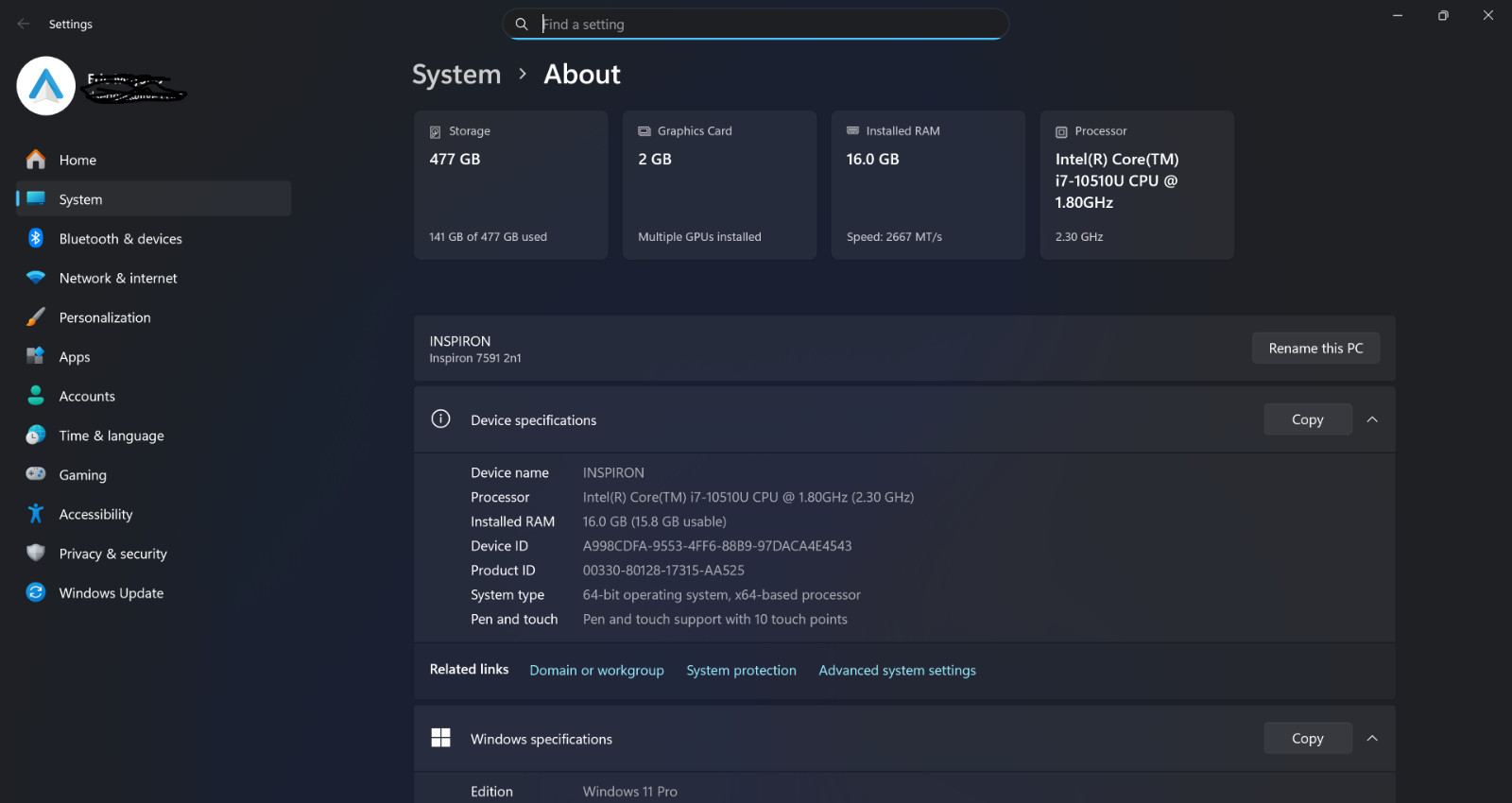Open Gaming settings page
This screenshot has height=803, width=1512.
click(153, 474)
